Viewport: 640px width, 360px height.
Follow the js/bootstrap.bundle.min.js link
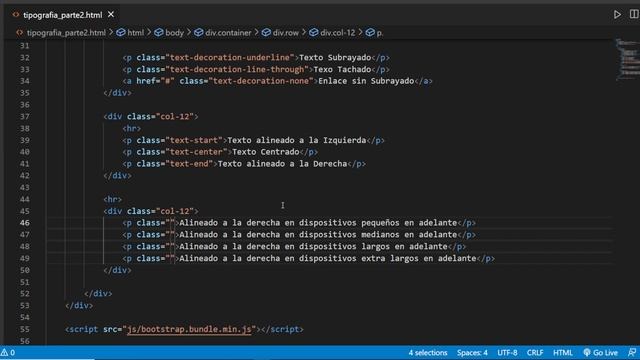pyautogui.click(x=189, y=329)
